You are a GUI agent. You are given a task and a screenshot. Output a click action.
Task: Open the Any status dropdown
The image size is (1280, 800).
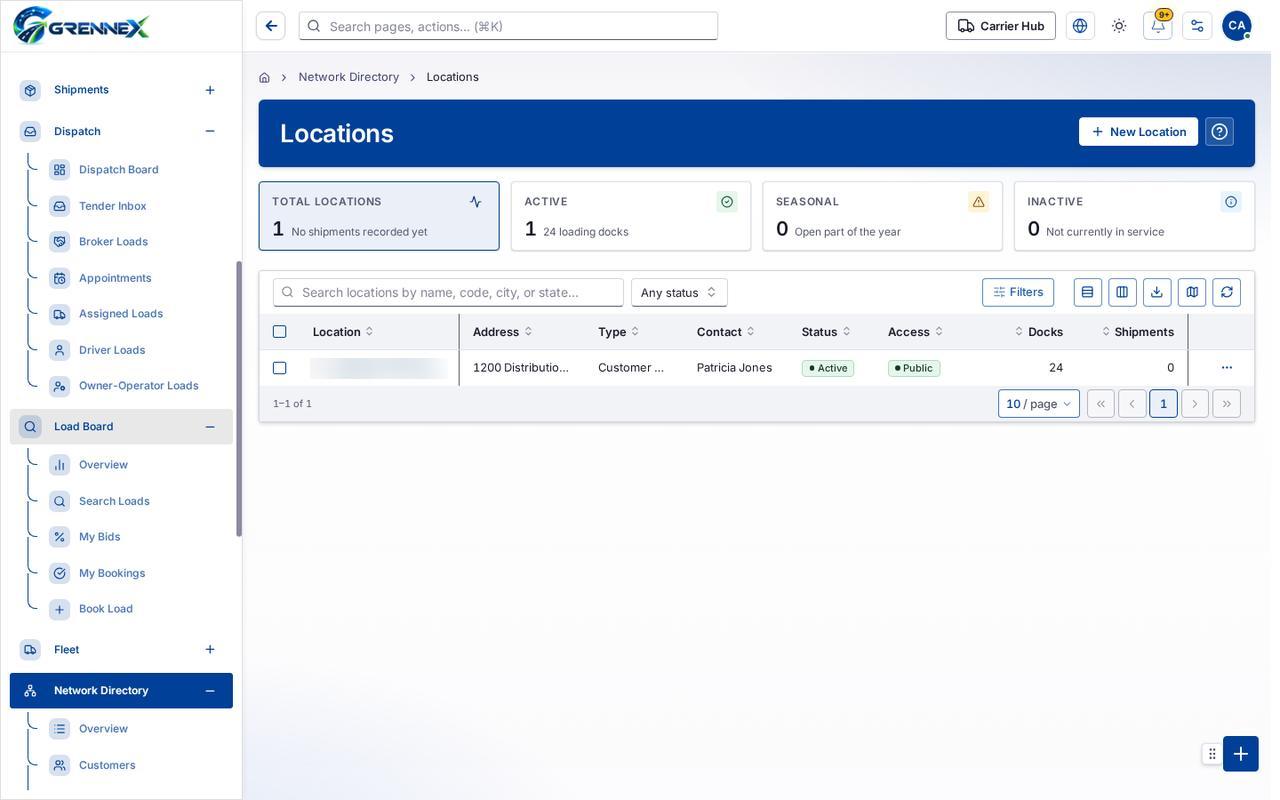pyautogui.click(x=679, y=292)
